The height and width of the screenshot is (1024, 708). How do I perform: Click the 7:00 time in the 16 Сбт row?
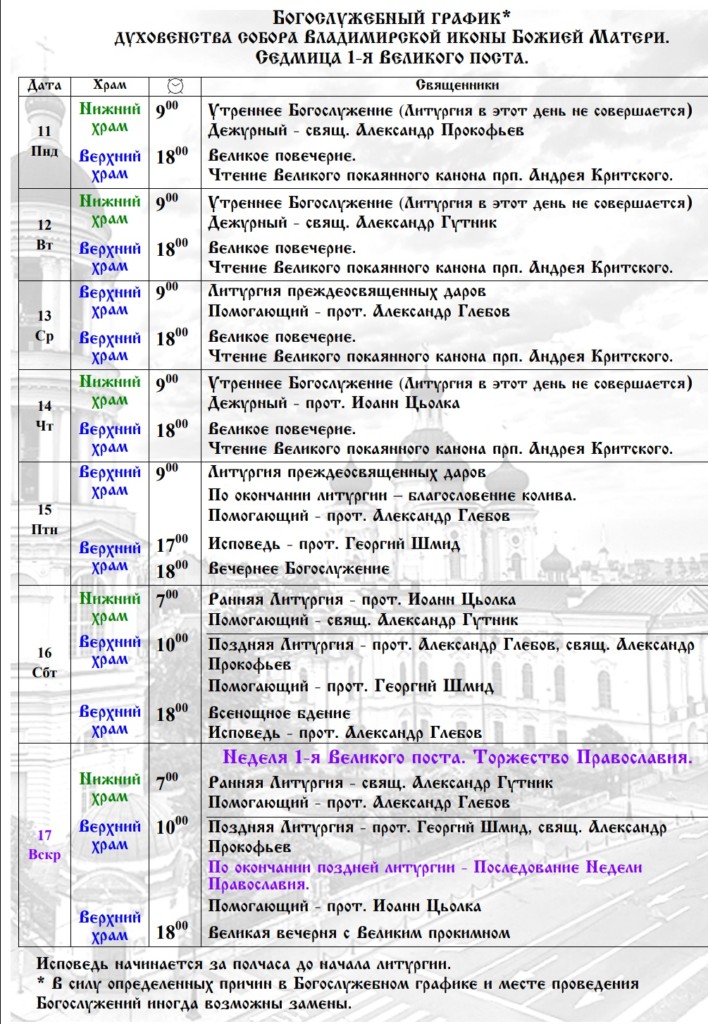(x=167, y=598)
